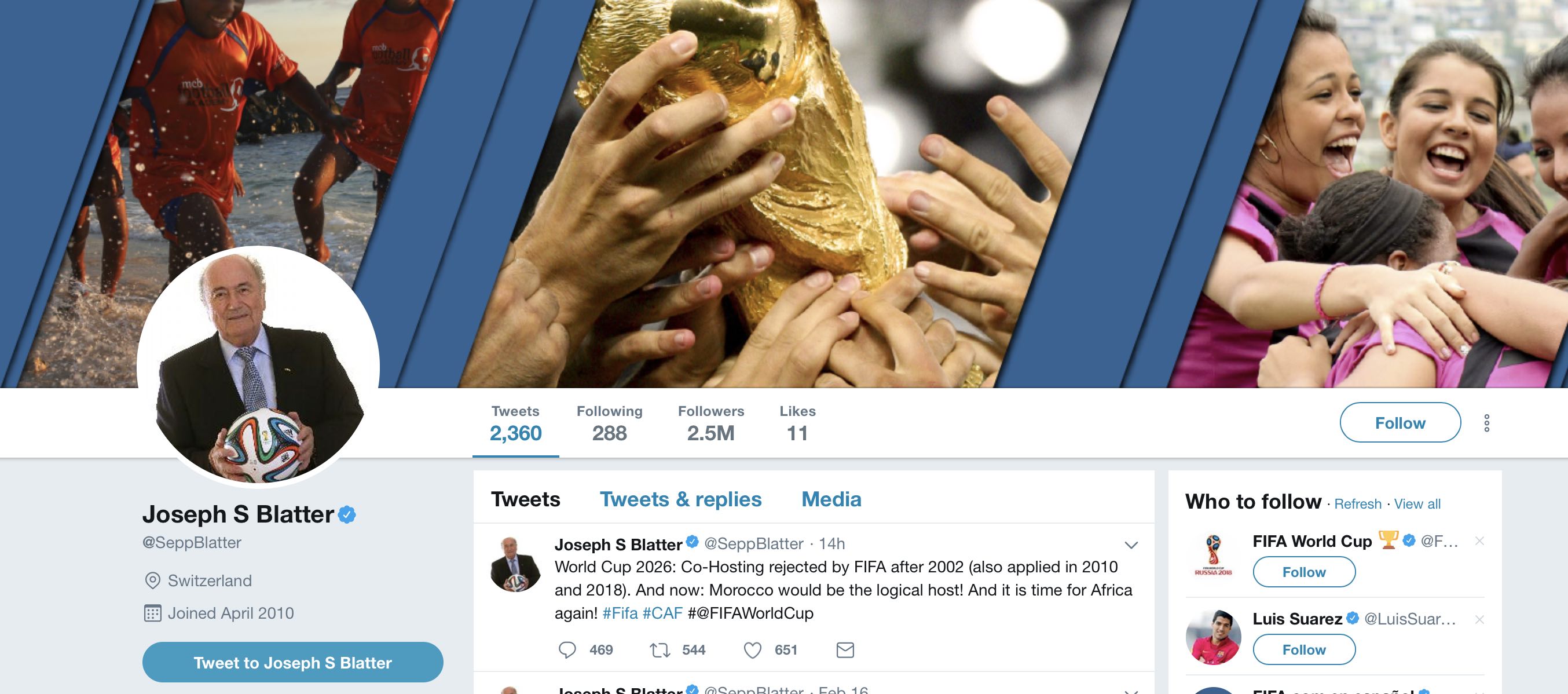The height and width of the screenshot is (694, 1568).
Task: View the Followers count list
Action: click(711, 423)
